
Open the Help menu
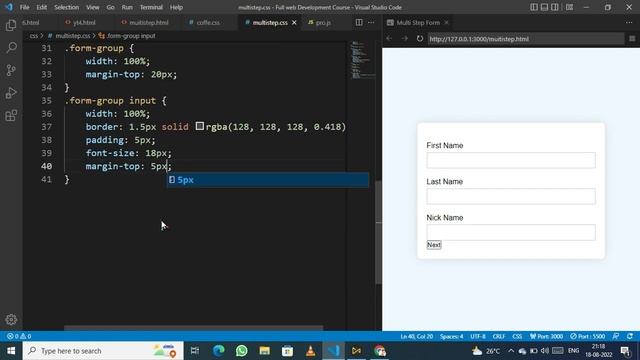point(176,7)
